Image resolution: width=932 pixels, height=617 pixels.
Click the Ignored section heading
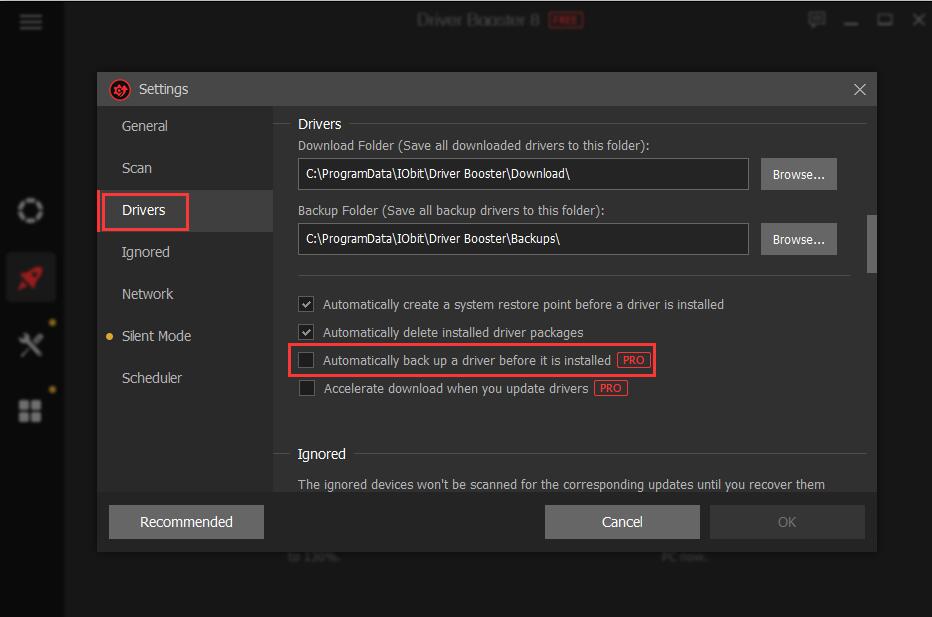[321, 454]
